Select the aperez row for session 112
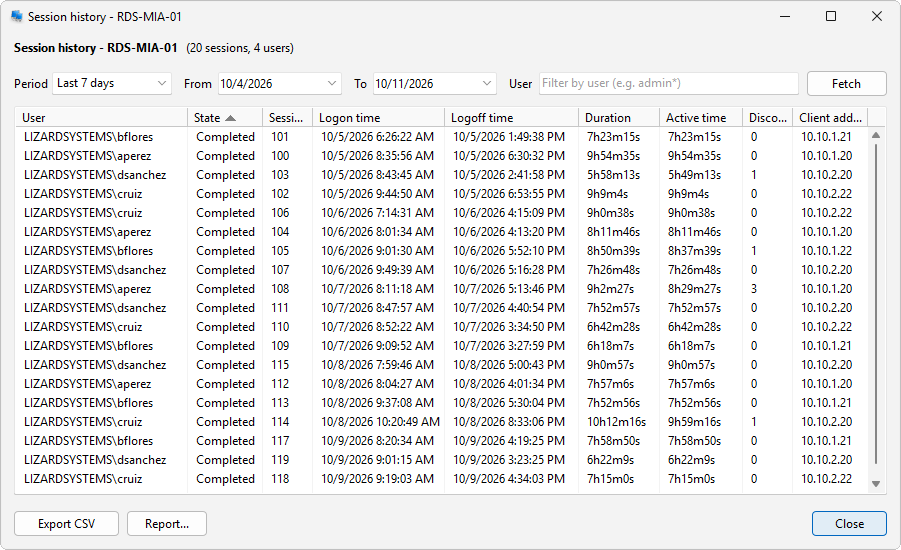 (441, 383)
